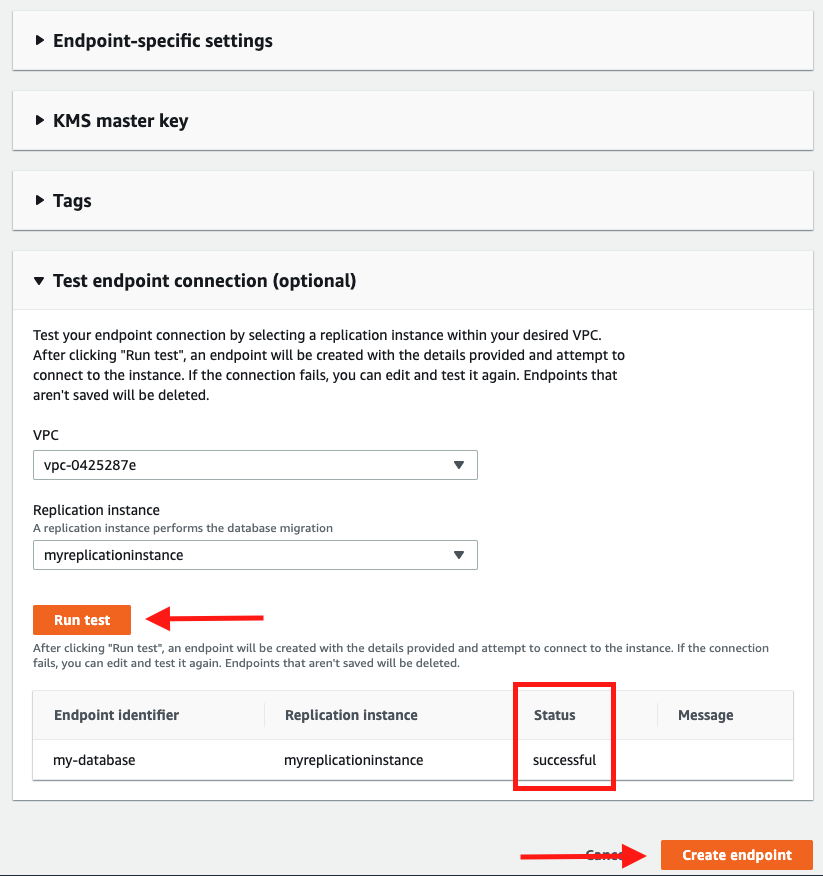Screen dimensions: 823x876
Task: Open the VPC dropdown arrow icon
Action: [460, 465]
